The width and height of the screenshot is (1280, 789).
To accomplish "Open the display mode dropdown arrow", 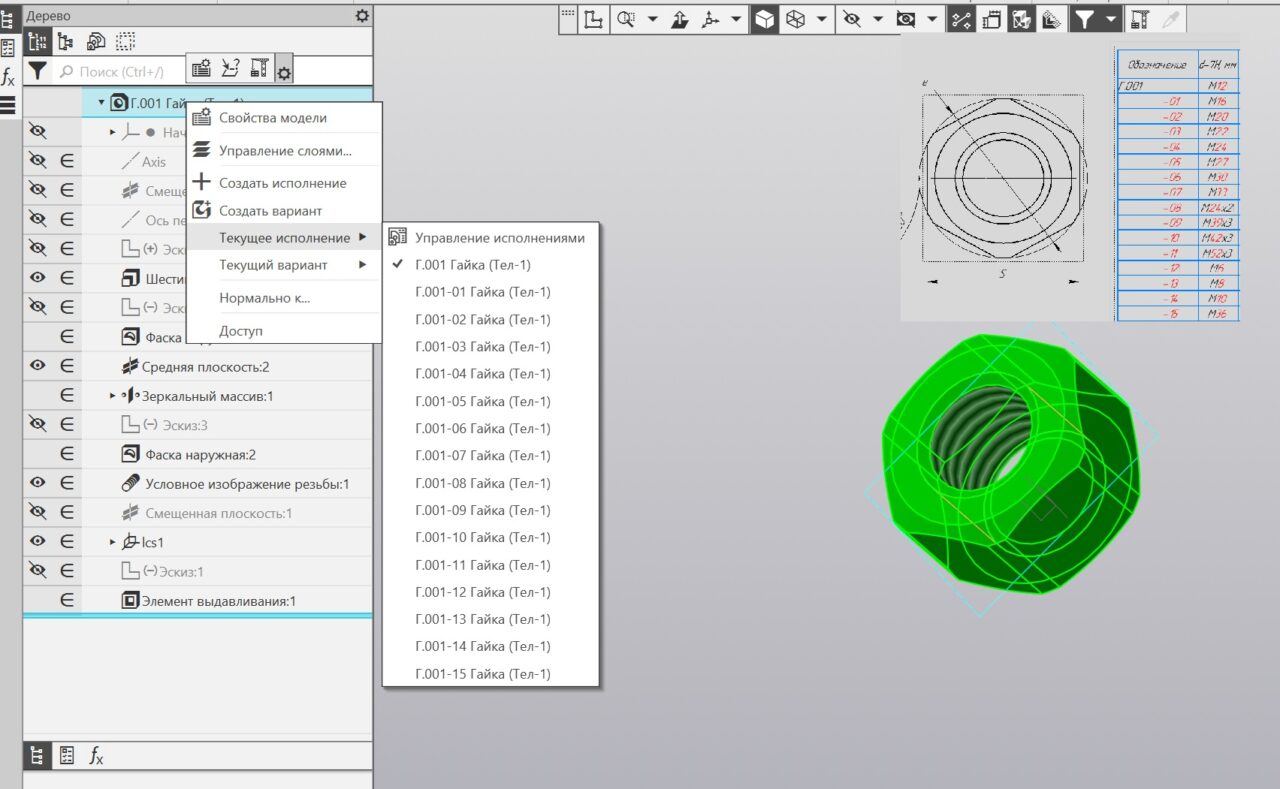I will click(x=821, y=19).
